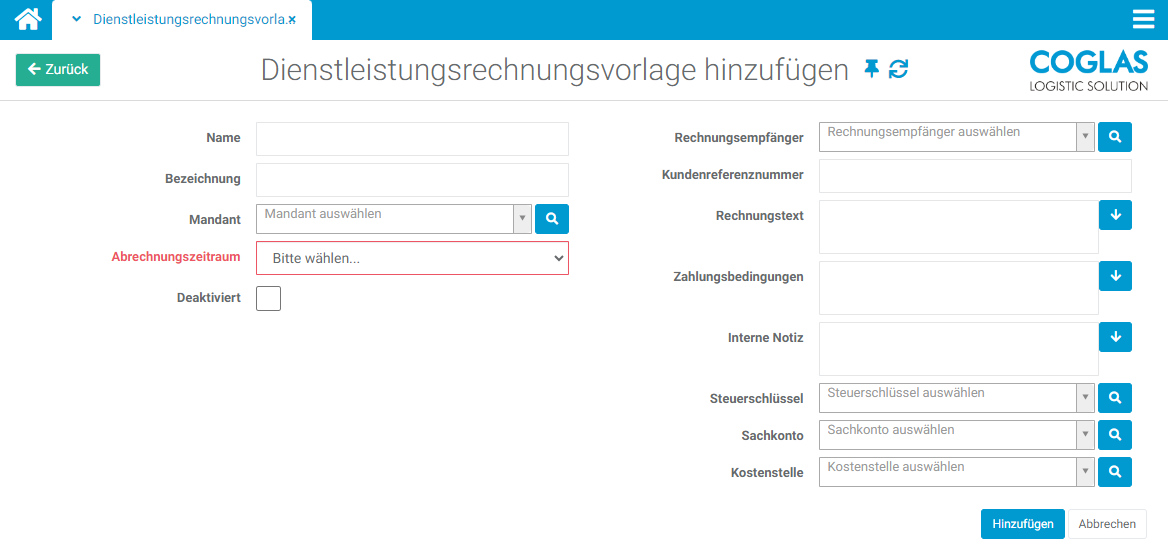The height and width of the screenshot is (556, 1168).
Task: Close the Dienstleistungsrechnungsvorlage tab
Action: click(292, 20)
